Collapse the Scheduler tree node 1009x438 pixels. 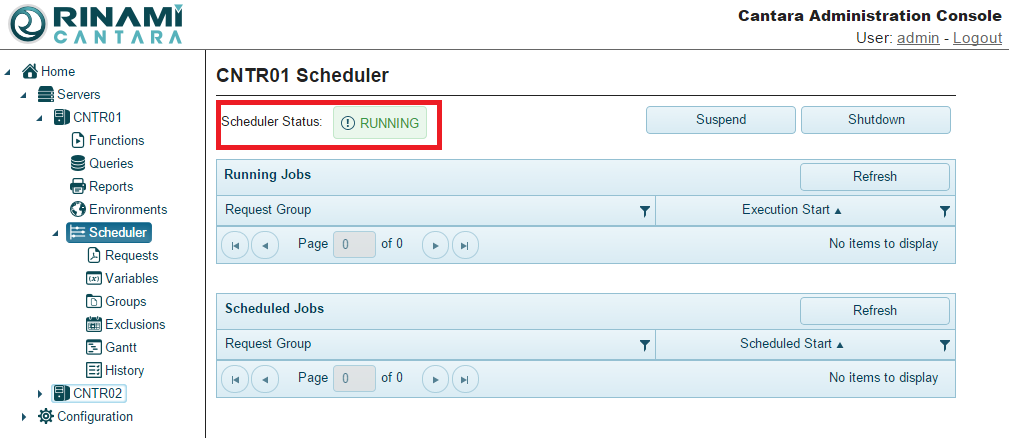pyautogui.click(x=56, y=233)
